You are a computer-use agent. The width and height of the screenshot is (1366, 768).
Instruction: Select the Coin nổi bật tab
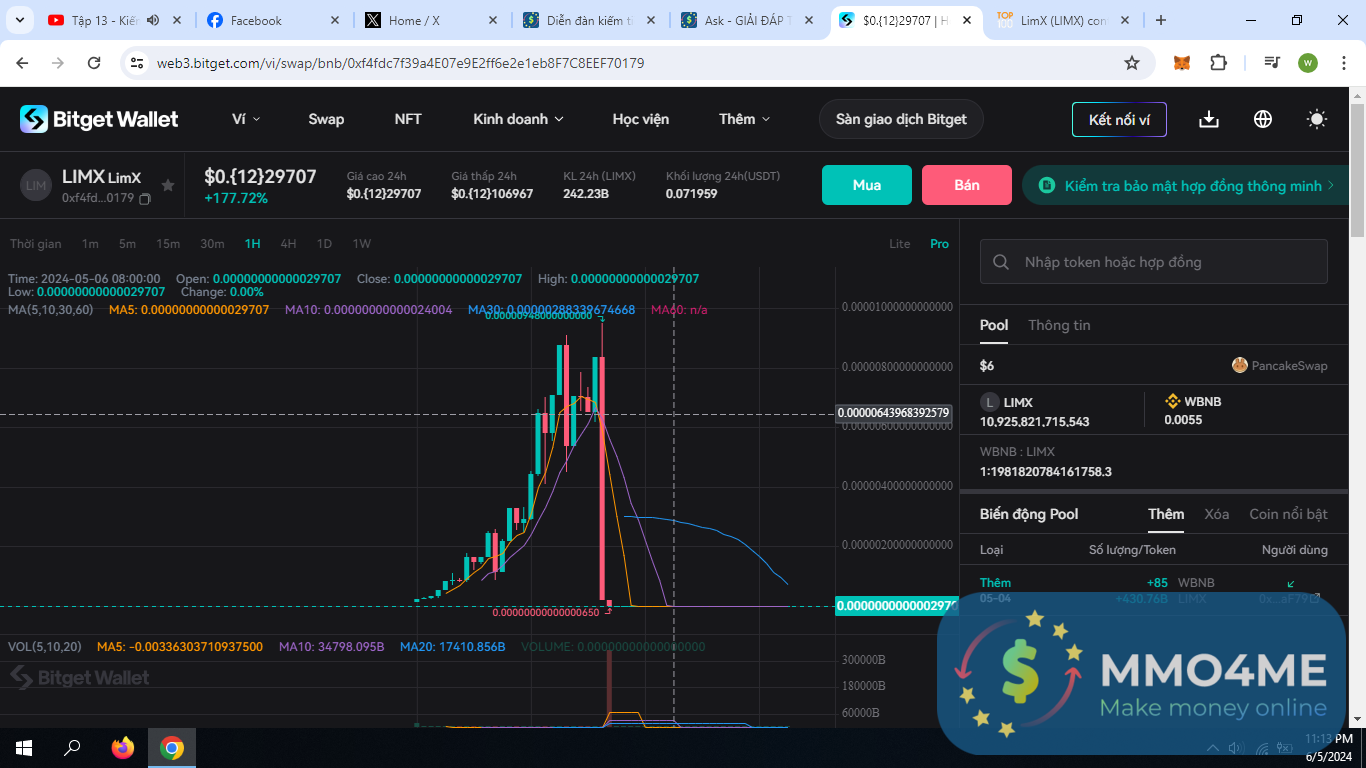1289,514
